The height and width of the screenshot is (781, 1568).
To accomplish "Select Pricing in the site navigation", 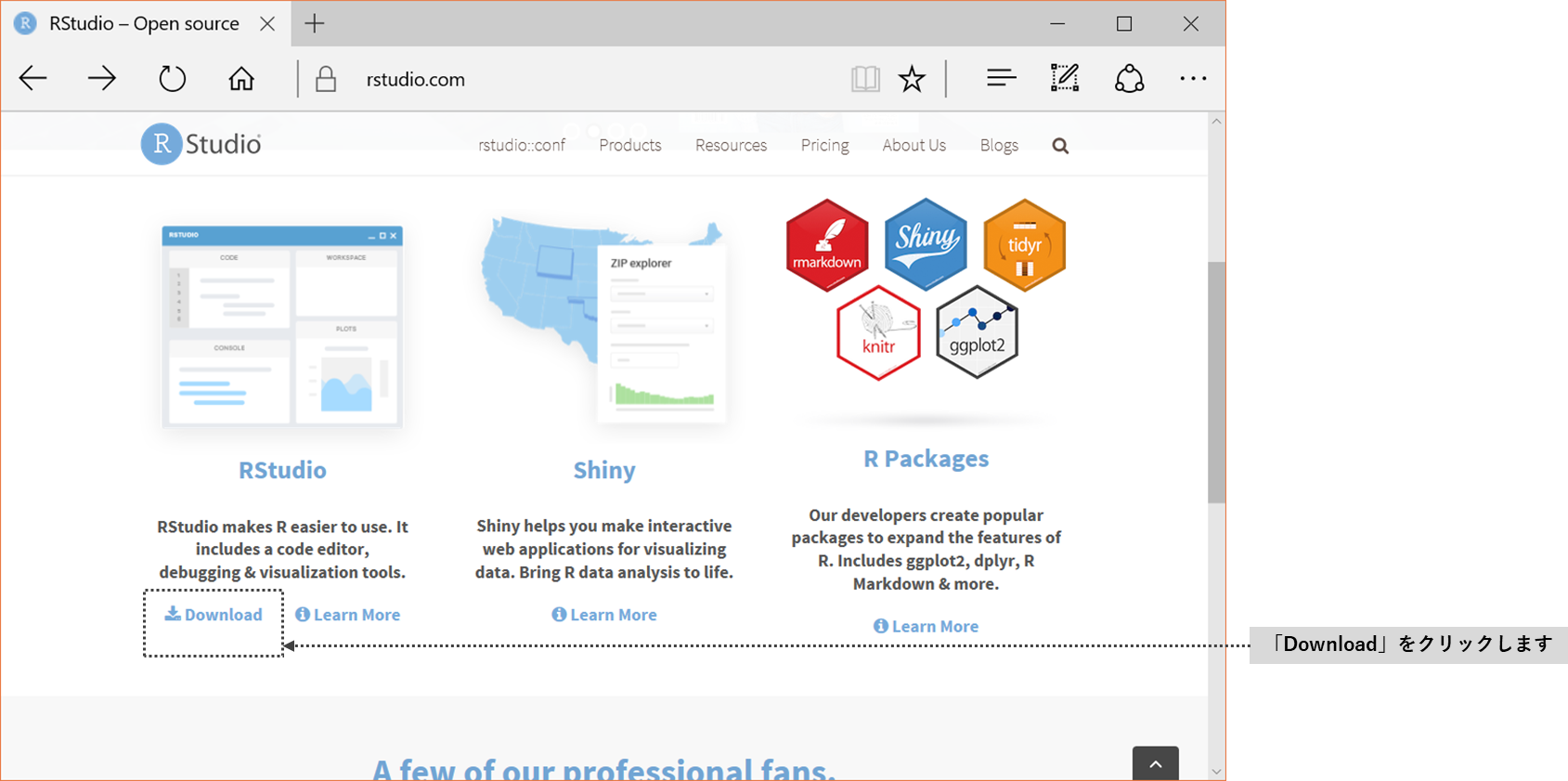I will click(824, 146).
